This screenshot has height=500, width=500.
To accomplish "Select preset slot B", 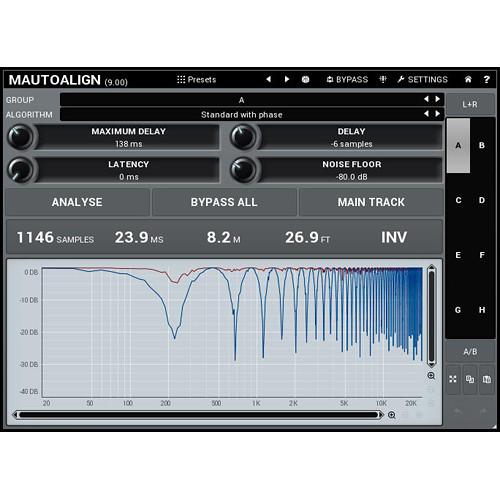I will click(482, 145).
